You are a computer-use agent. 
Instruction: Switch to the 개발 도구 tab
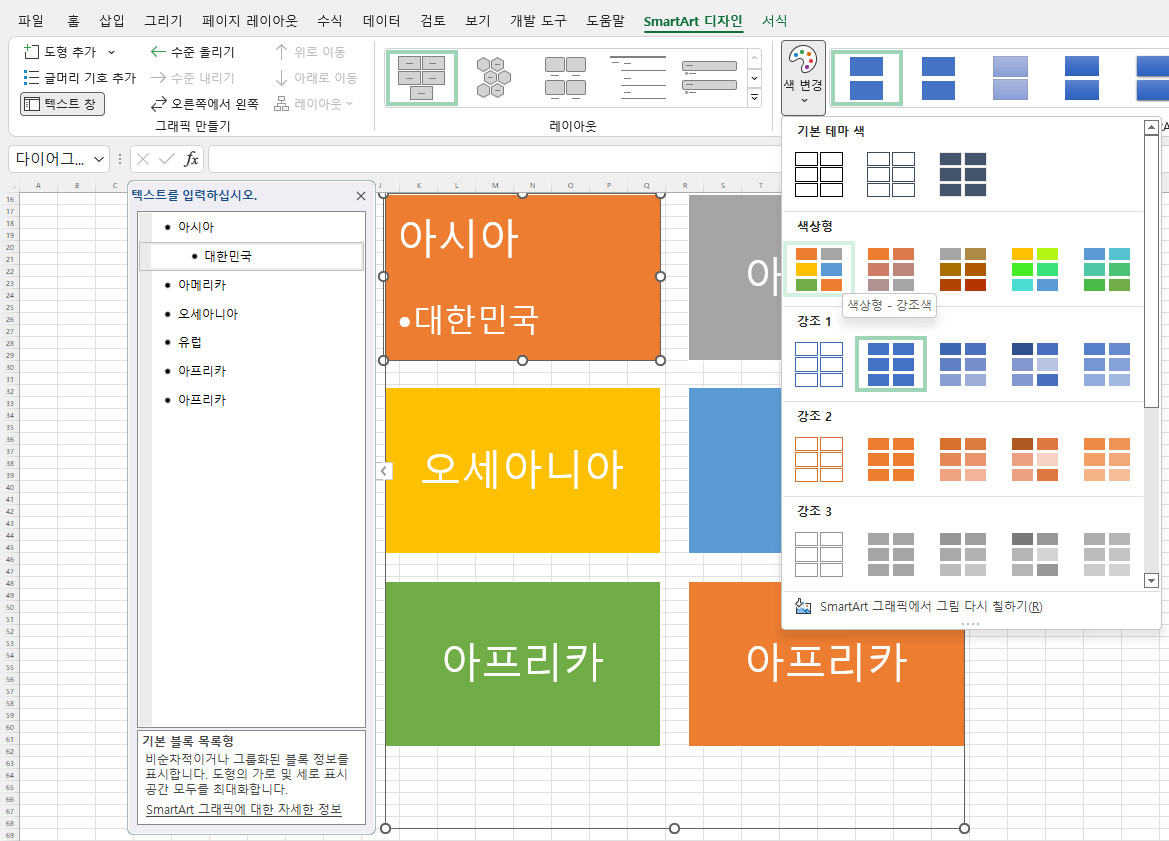tap(538, 21)
